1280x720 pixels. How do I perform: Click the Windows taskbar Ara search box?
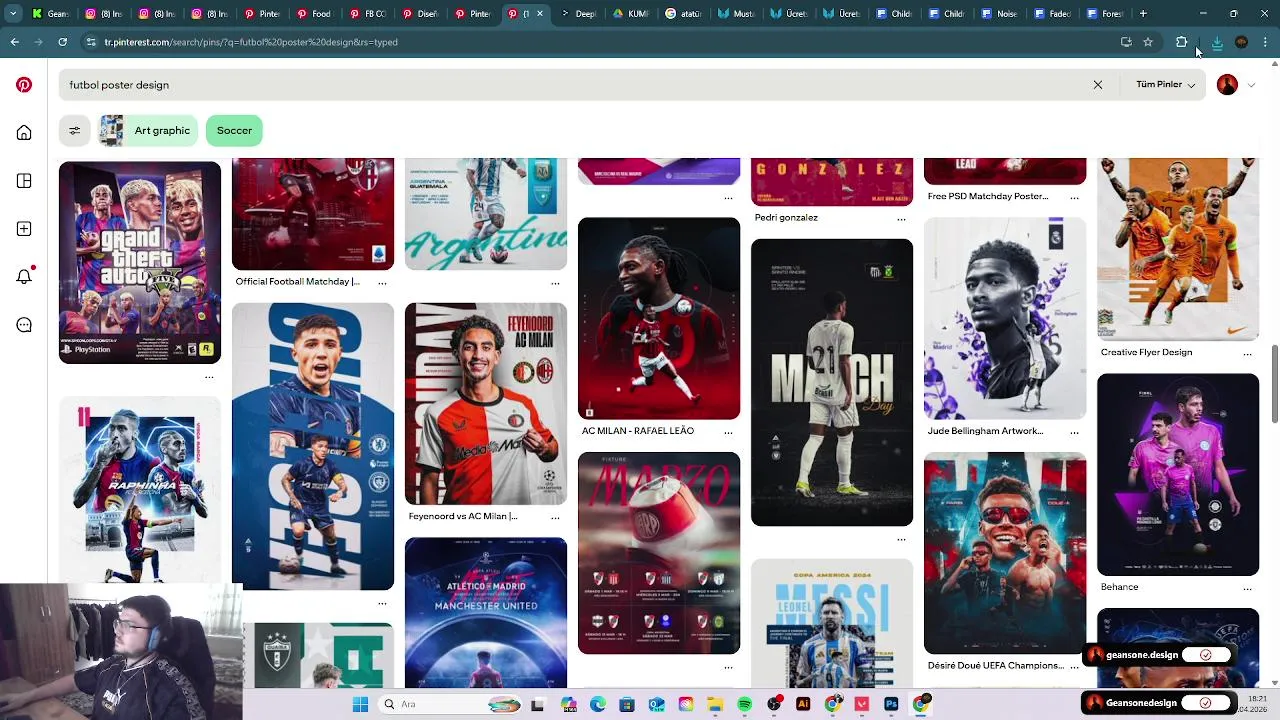coord(450,704)
